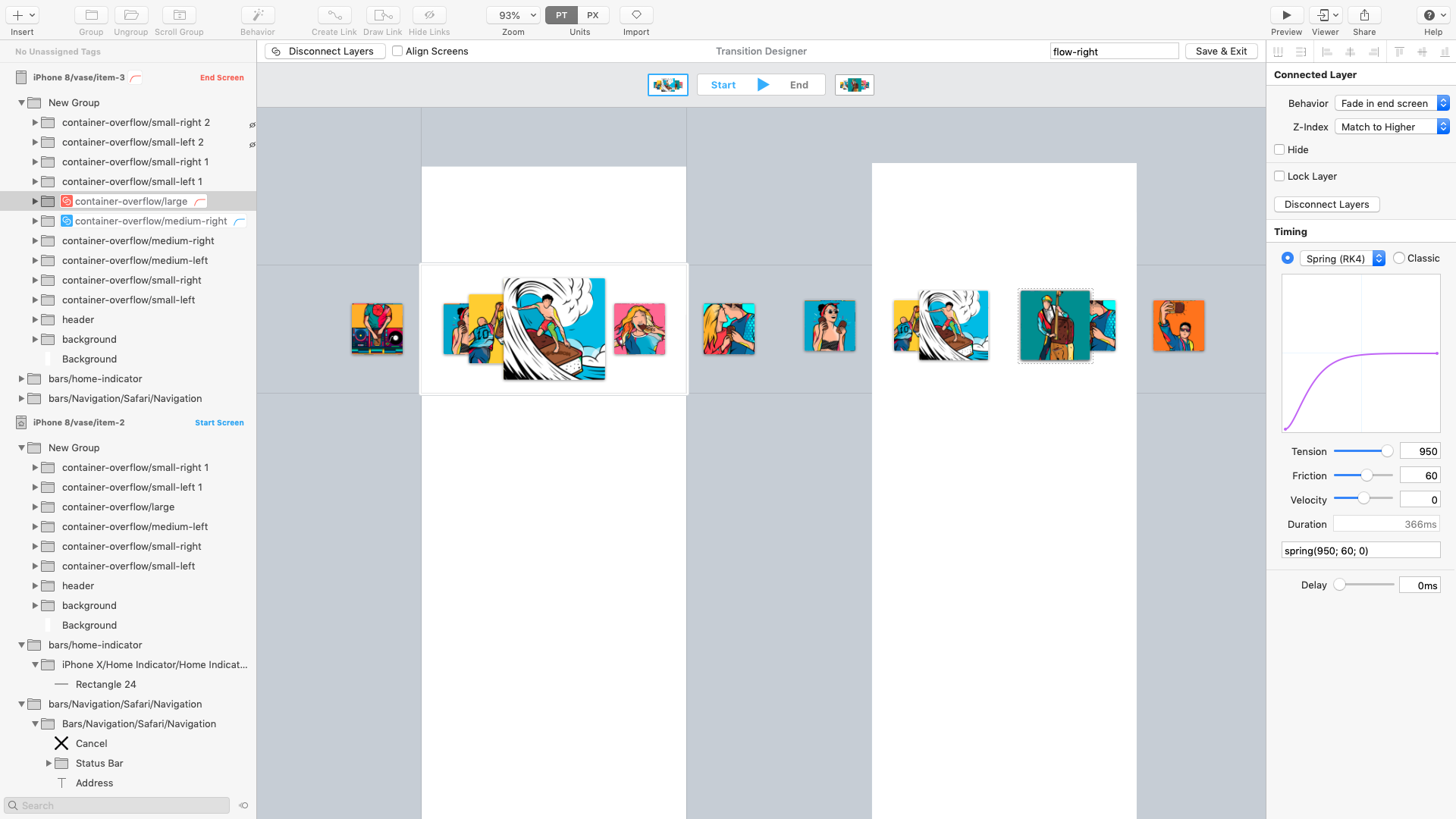Align layers to vertical middle
The width and height of the screenshot is (1456, 819).
[1423, 52]
